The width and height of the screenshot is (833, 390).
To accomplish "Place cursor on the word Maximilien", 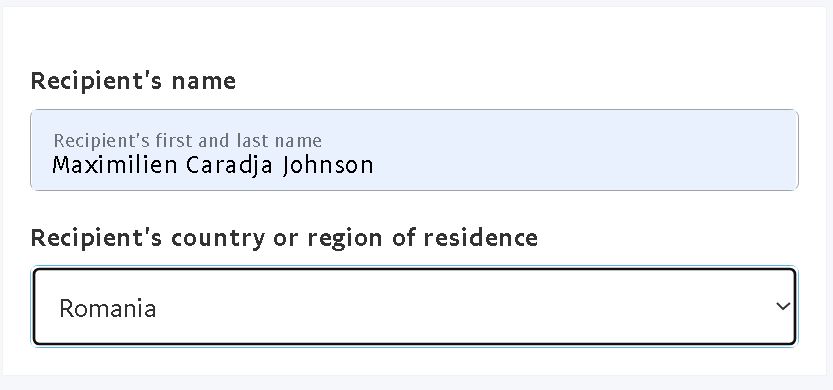I will pos(114,165).
